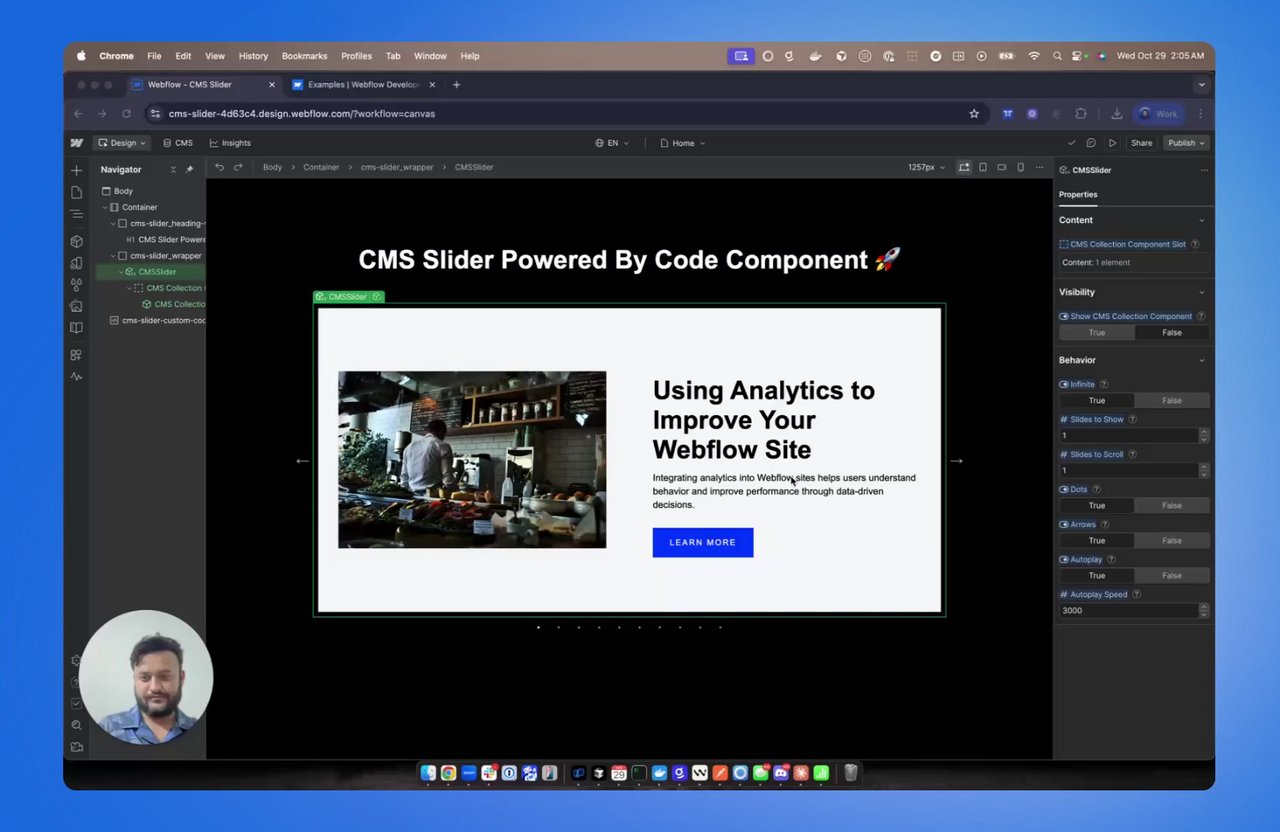Open the Apps grid icon in sidebar
Image resolution: width=1280 pixels, height=832 pixels.
click(76, 355)
